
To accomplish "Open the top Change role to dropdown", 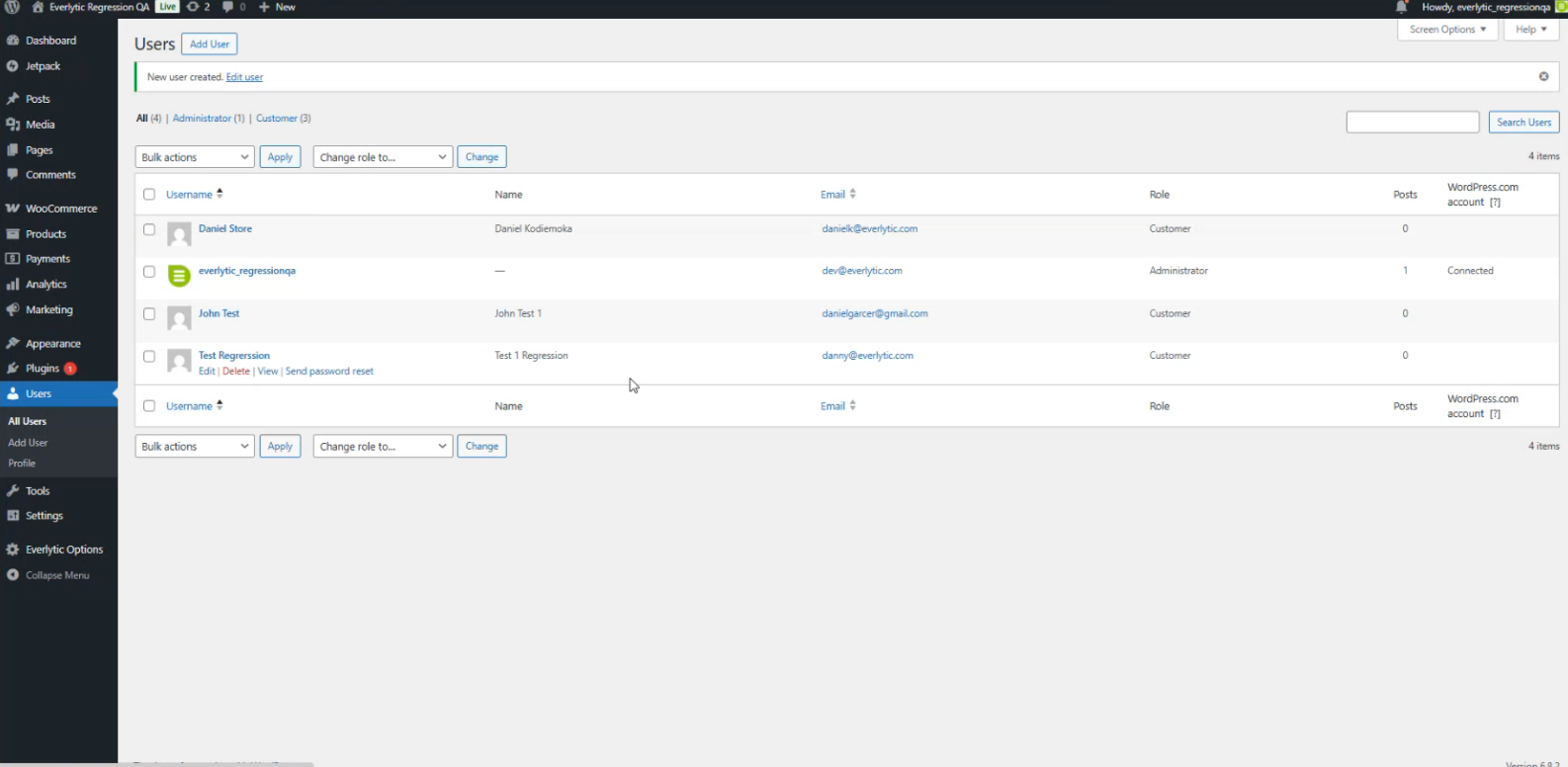I will (x=383, y=157).
